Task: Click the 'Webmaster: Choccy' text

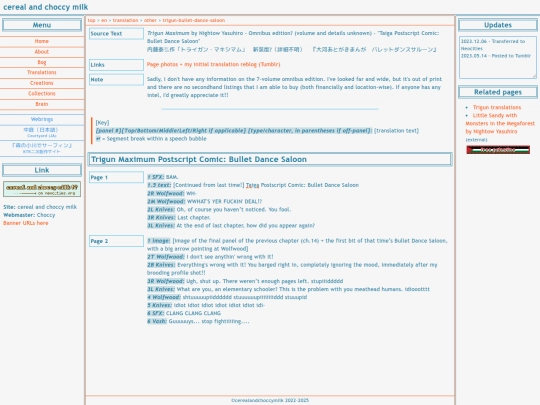Action: coord(29,215)
